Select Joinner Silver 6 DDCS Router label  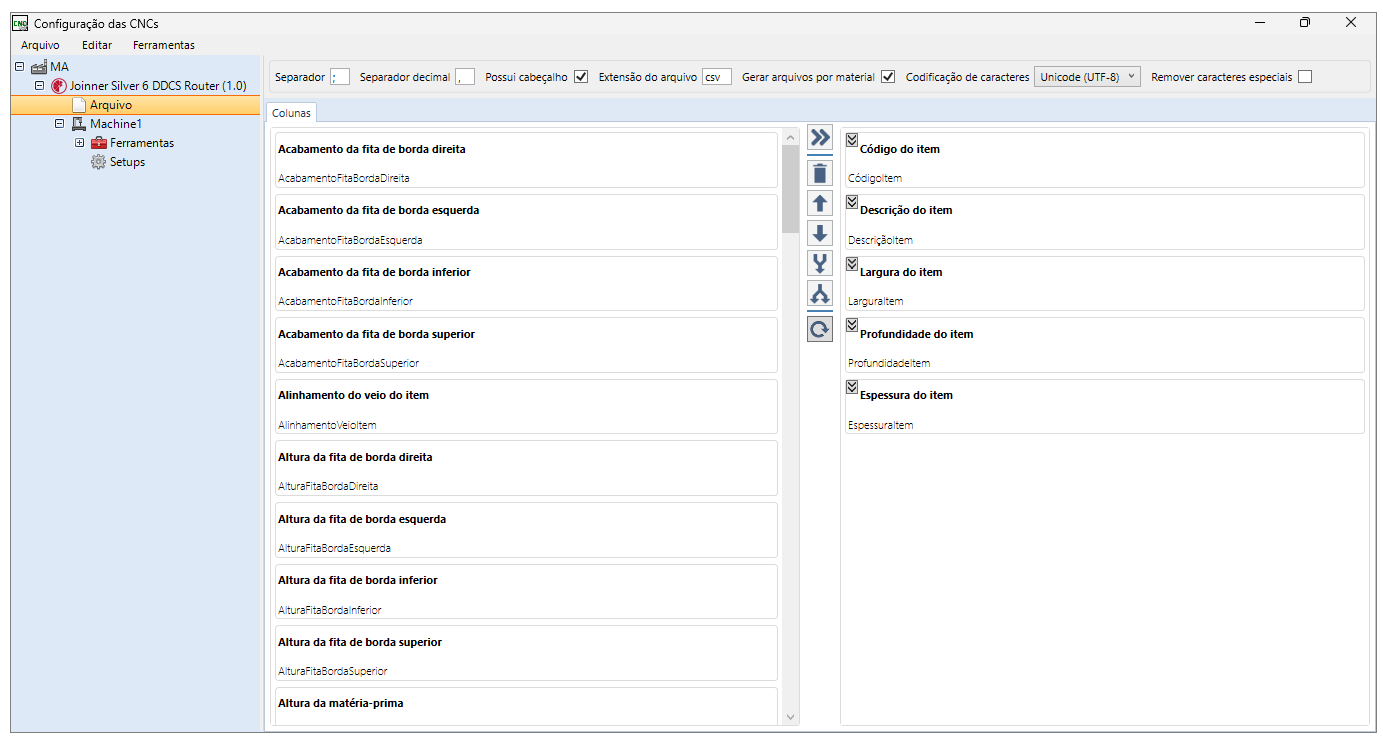[x=158, y=86]
